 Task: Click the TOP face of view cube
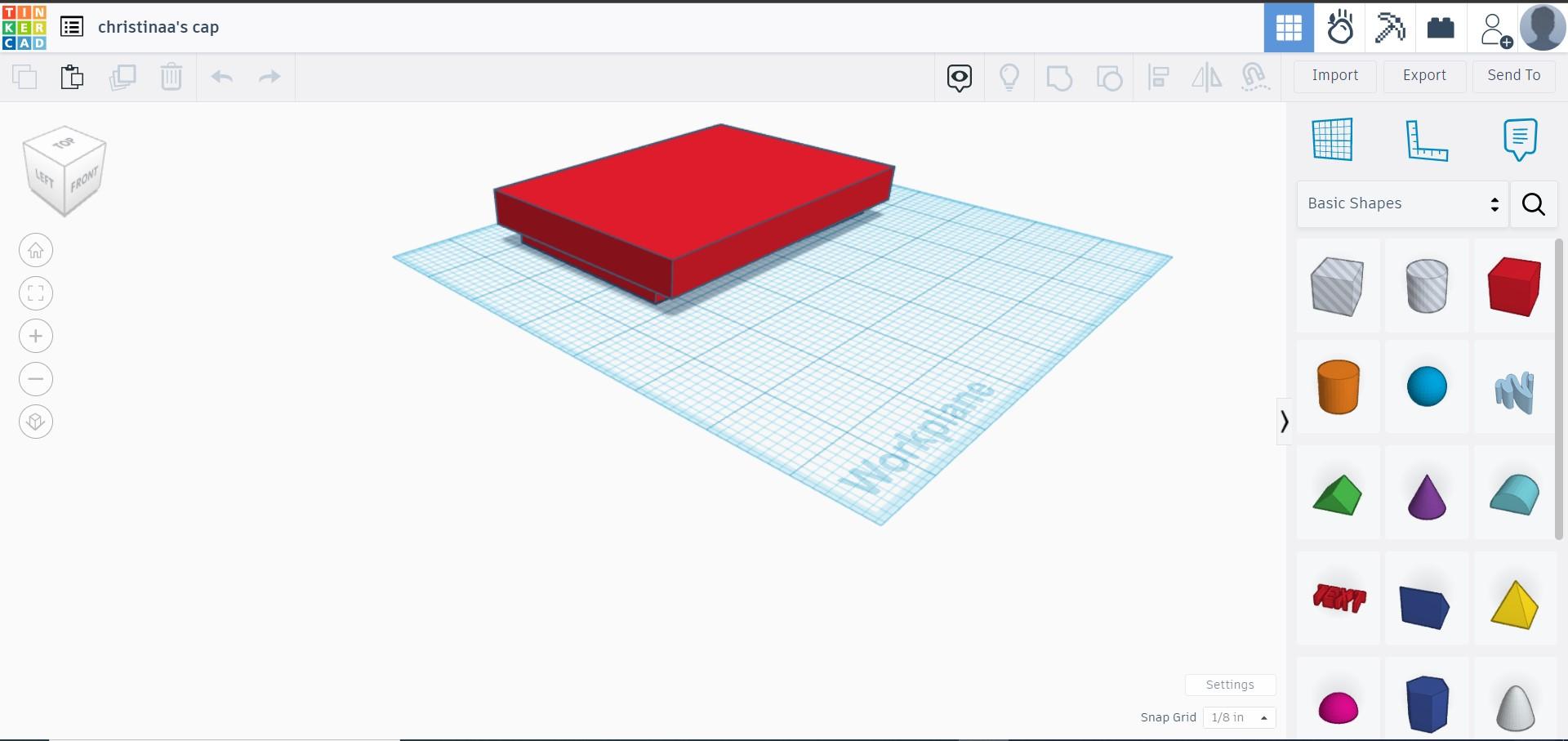(x=65, y=143)
